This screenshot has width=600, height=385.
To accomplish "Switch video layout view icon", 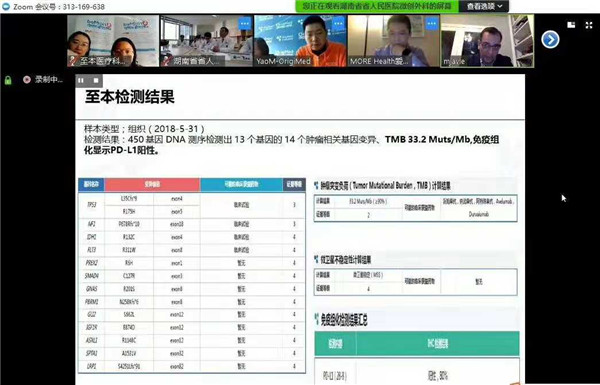I will click(571, 25).
